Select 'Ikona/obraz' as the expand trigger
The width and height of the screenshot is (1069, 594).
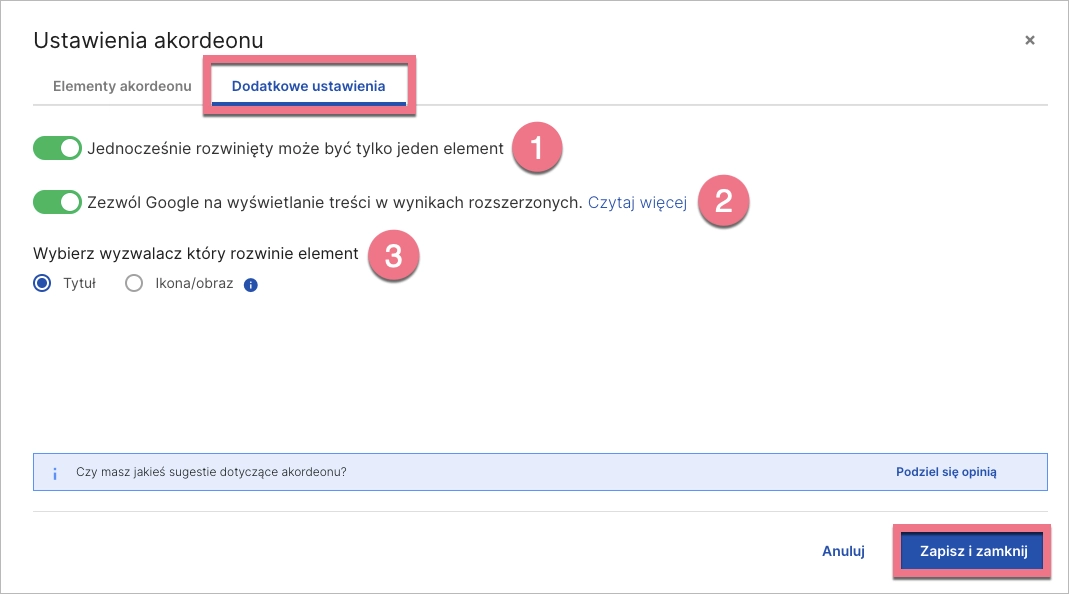pyautogui.click(x=133, y=283)
